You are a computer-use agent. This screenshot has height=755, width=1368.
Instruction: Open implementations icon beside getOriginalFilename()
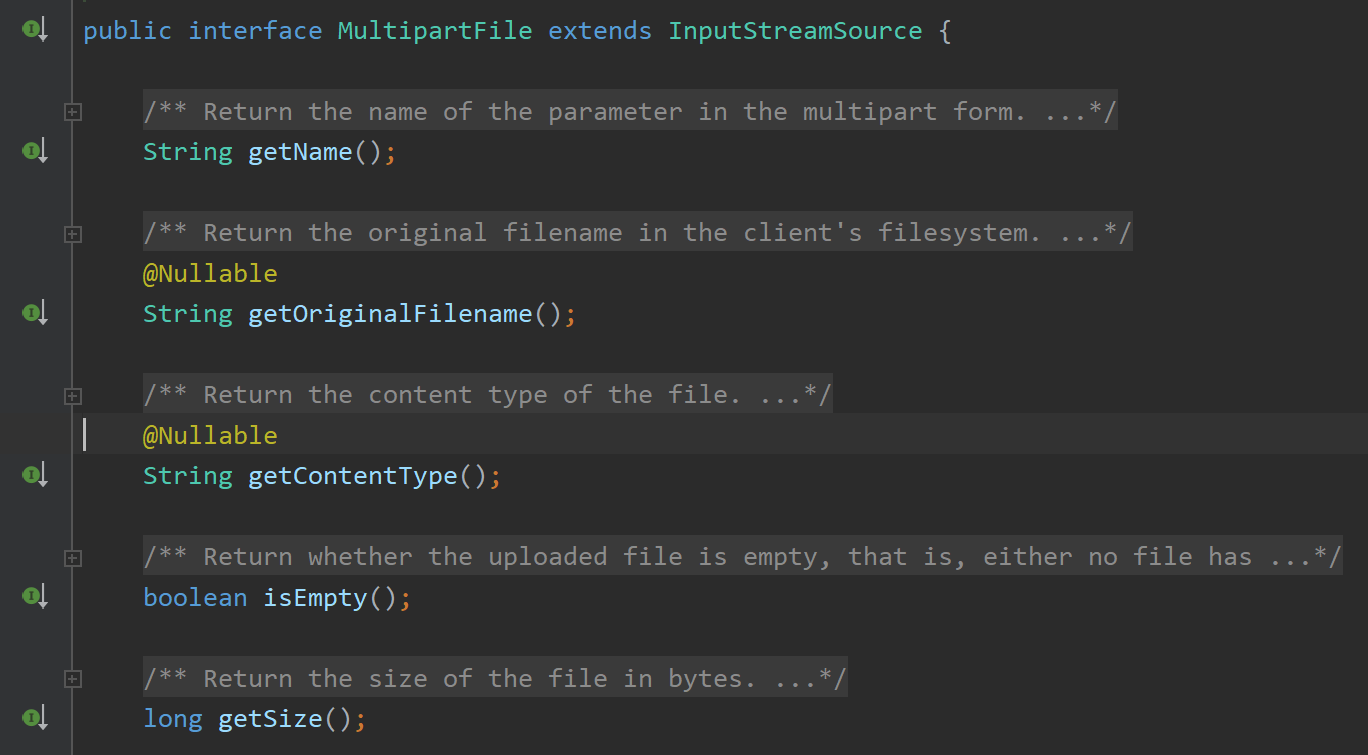(x=34, y=314)
